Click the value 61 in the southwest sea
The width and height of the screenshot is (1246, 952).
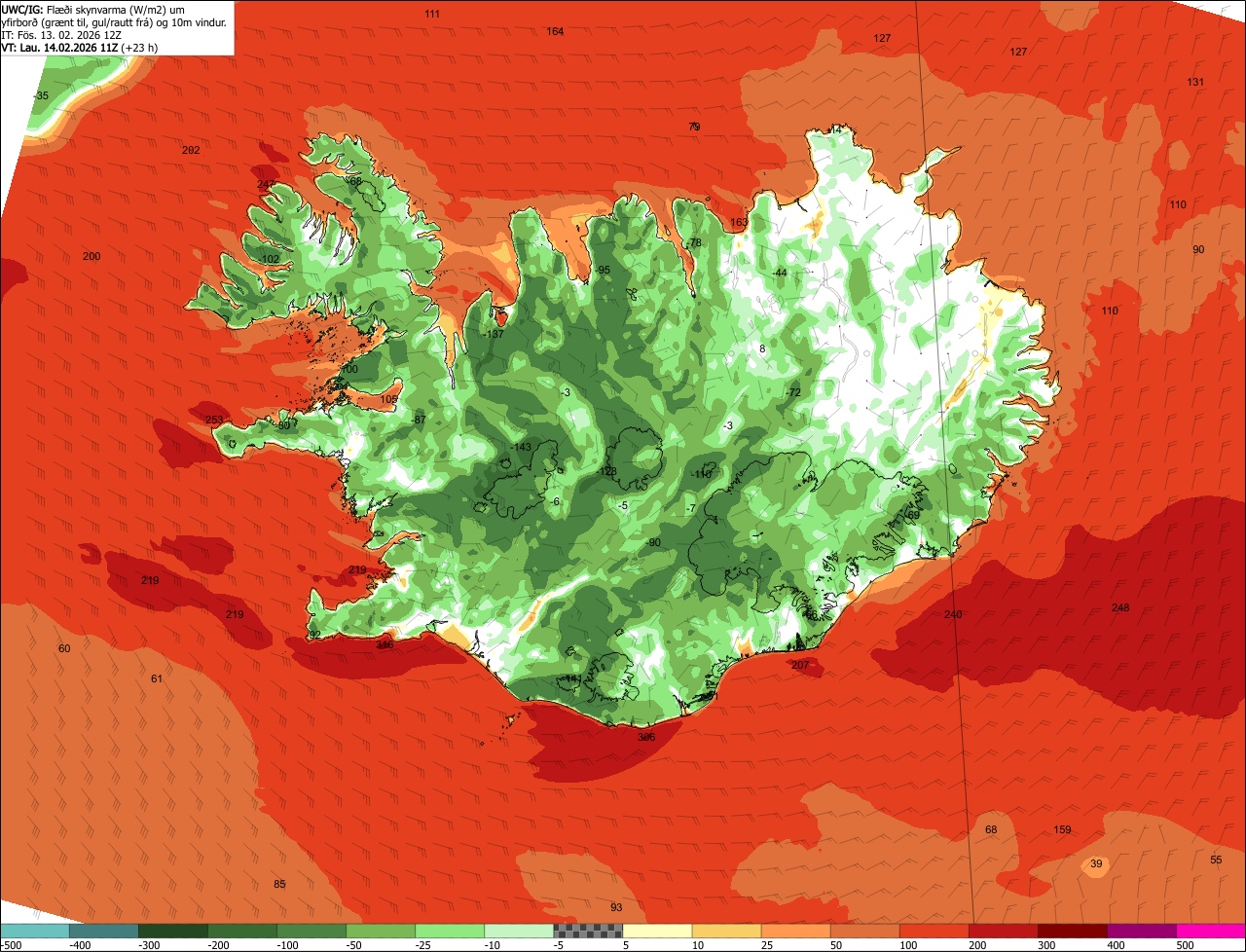[x=157, y=678]
